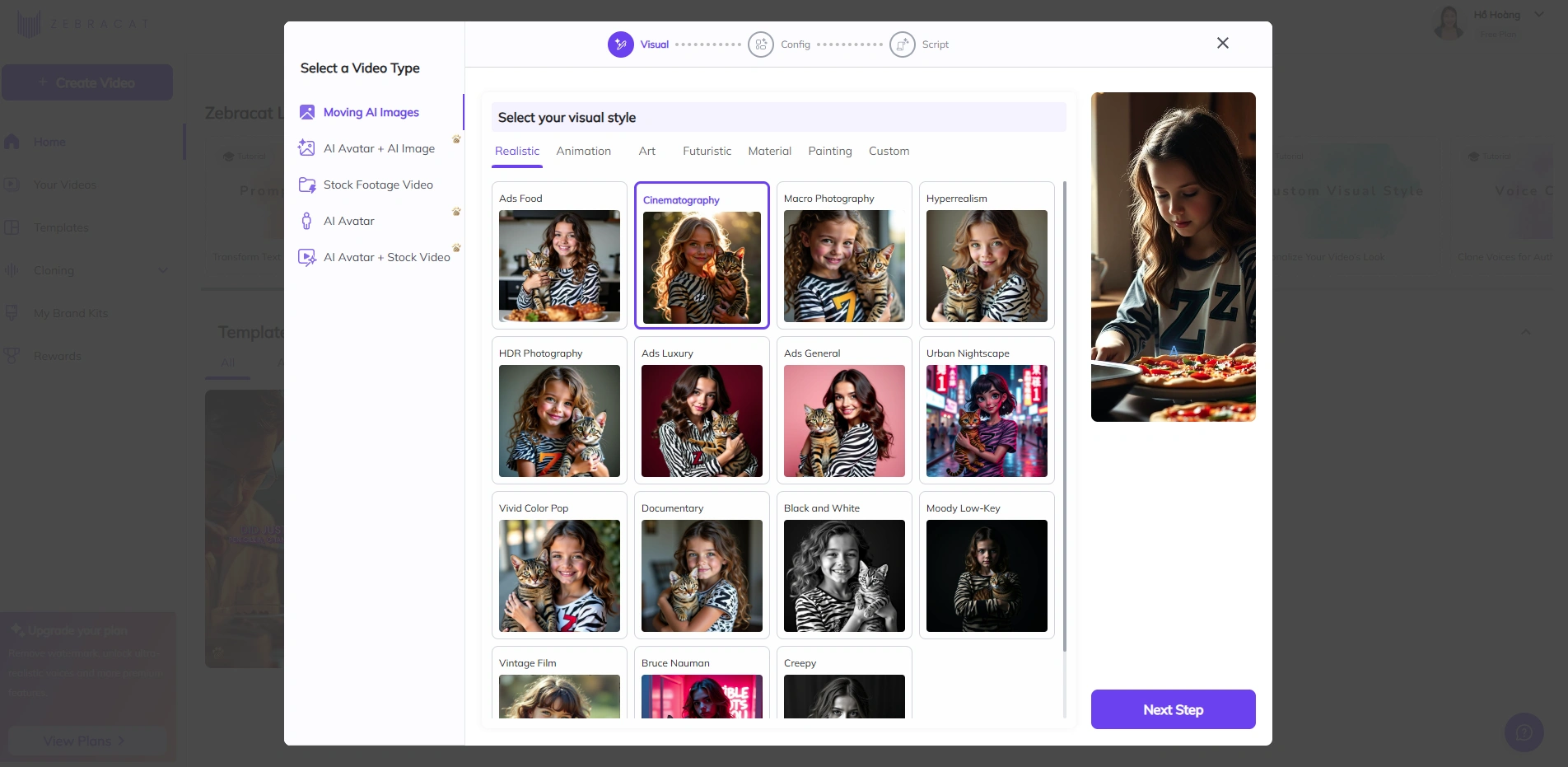Click the large style preview image
1568x767 pixels.
click(x=1174, y=257)
